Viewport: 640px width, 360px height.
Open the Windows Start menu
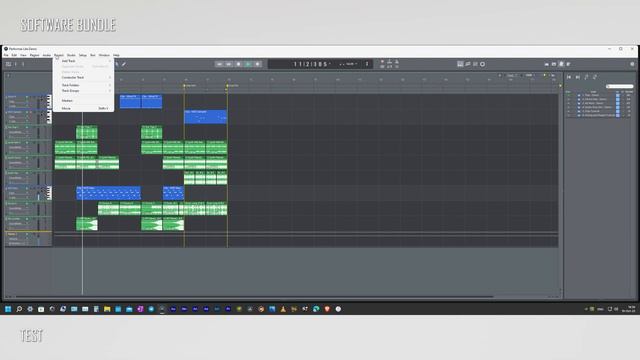[8, 309]
